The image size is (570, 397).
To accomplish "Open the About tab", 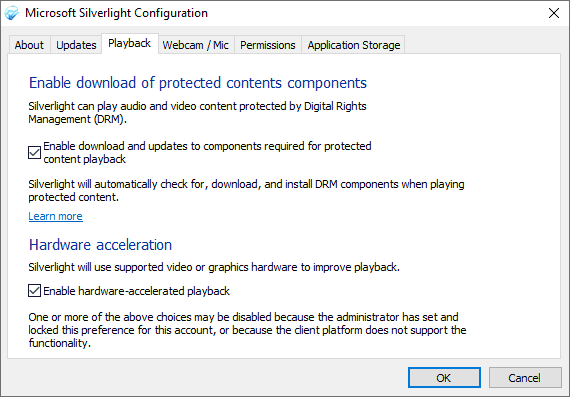I will [29, 45].
